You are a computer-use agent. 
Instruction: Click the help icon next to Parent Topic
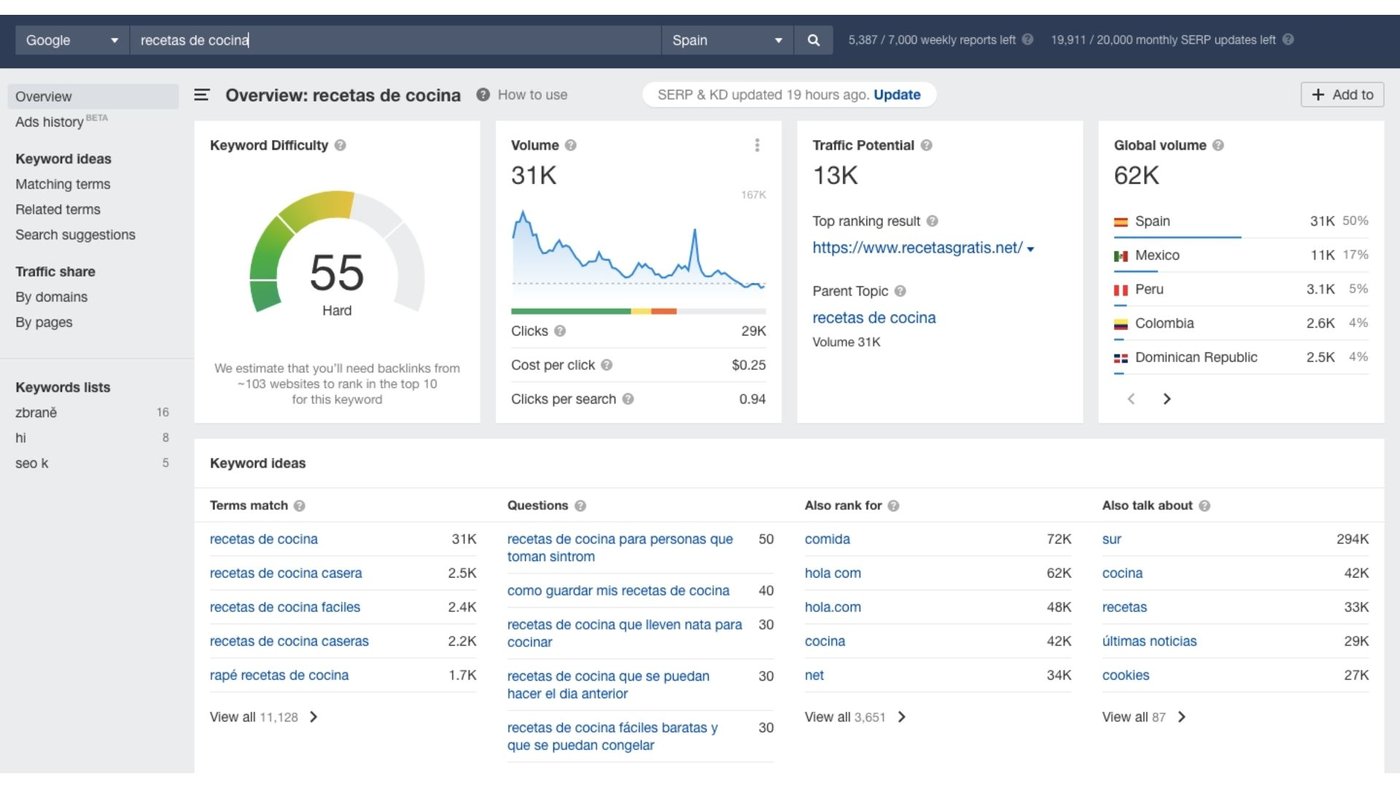pyautogui.click(x=900, y=291)
